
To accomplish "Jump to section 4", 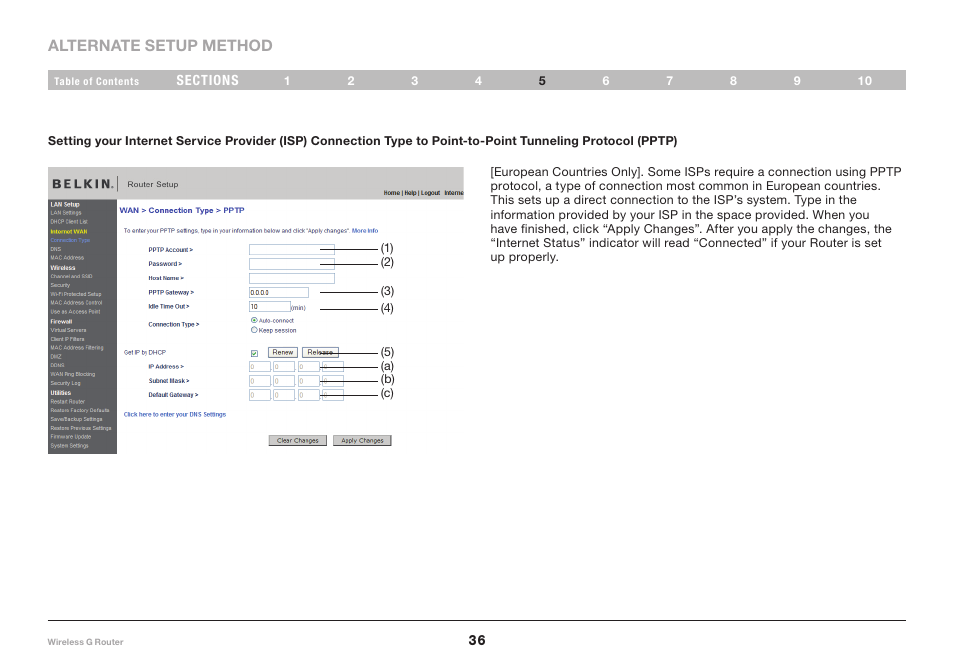I will pyautogui.click(x=478, y=81).
